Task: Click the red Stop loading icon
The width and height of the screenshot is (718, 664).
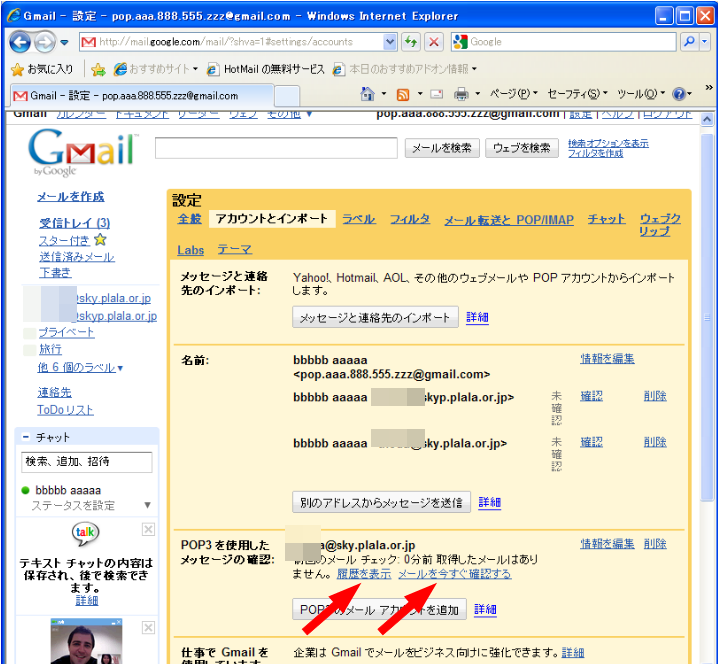Action: click(x=434, y=42)
